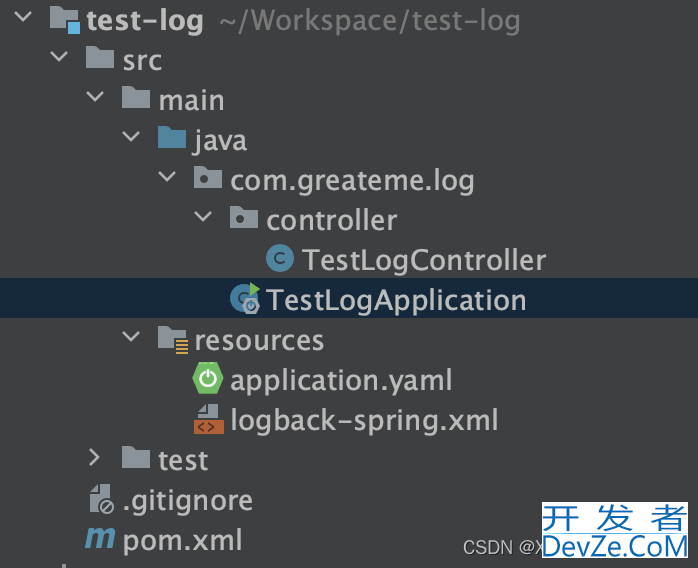Expand the test folder chevron
This screenshot has height=568, width=698.
(x=94, y=457)
